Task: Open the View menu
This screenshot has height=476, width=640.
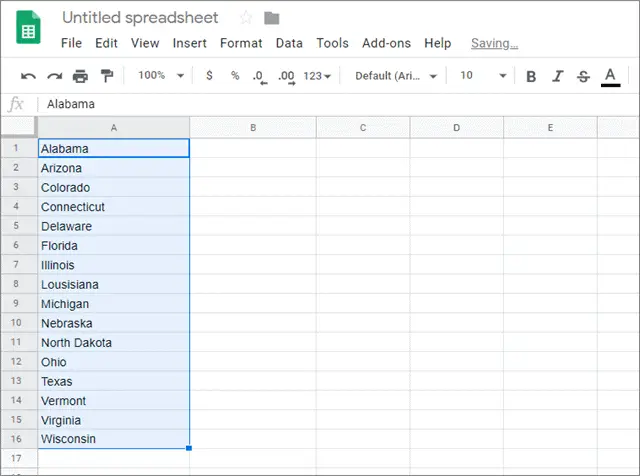Action: (x=145, y=43)
